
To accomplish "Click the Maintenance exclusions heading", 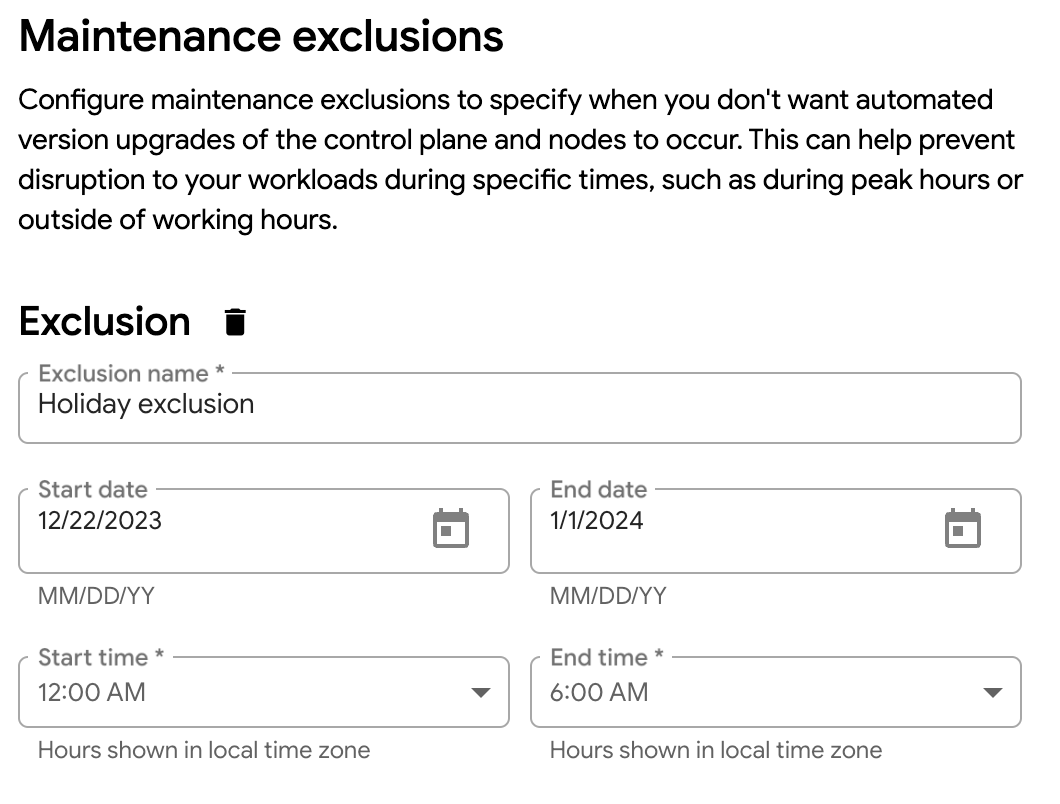I will 260,36.
